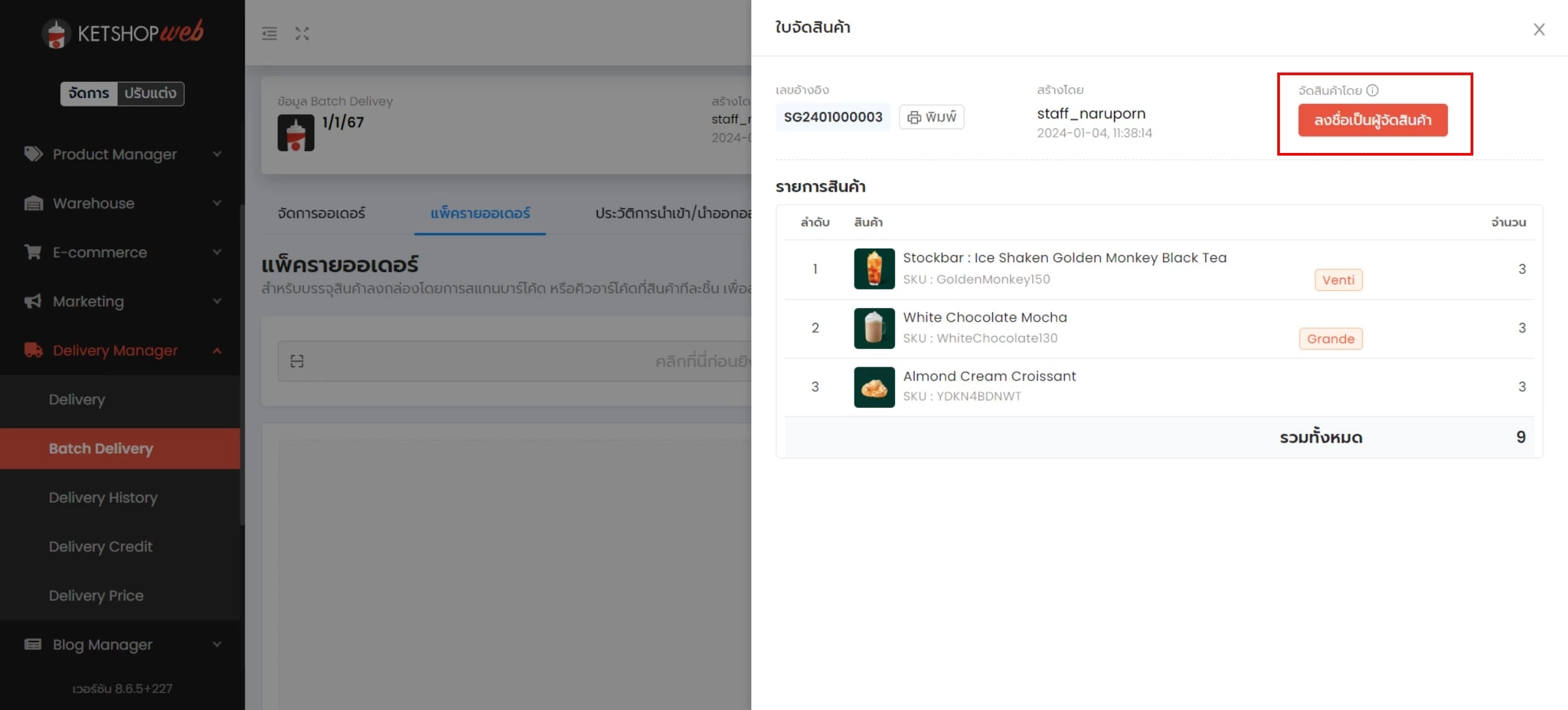This screenshot has width=1568, height=710.
Task: Switch to the จัดการ mode toggle
Action: (89, 93)
